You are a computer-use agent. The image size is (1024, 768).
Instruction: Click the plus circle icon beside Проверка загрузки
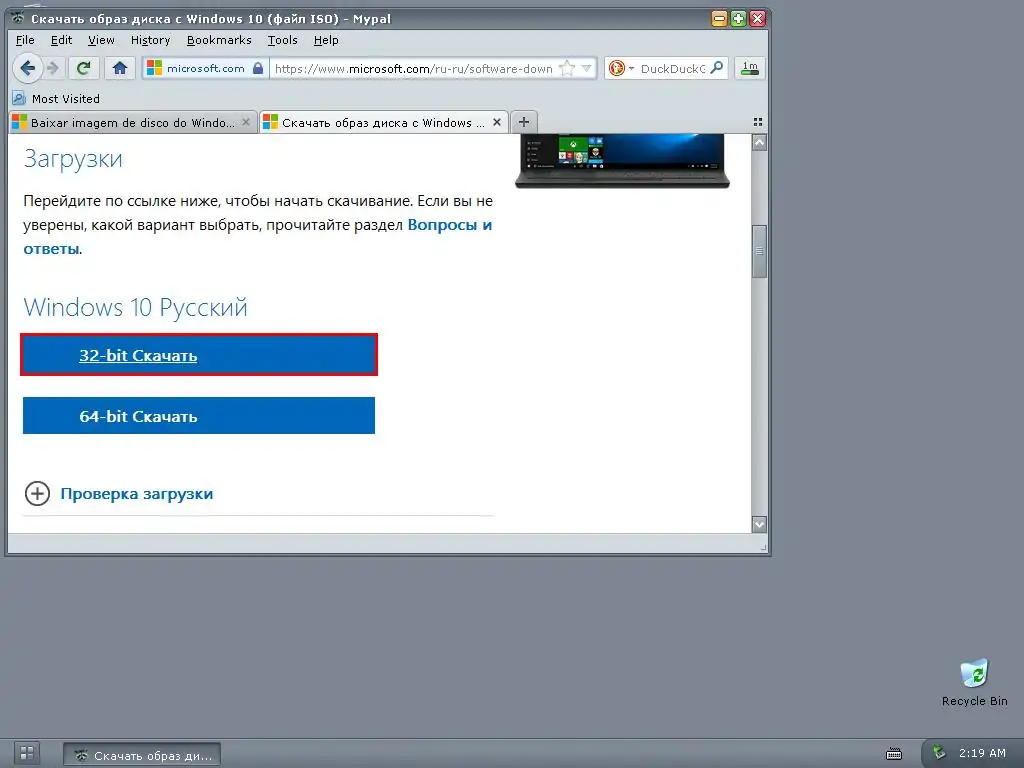[x=37, y=494]
